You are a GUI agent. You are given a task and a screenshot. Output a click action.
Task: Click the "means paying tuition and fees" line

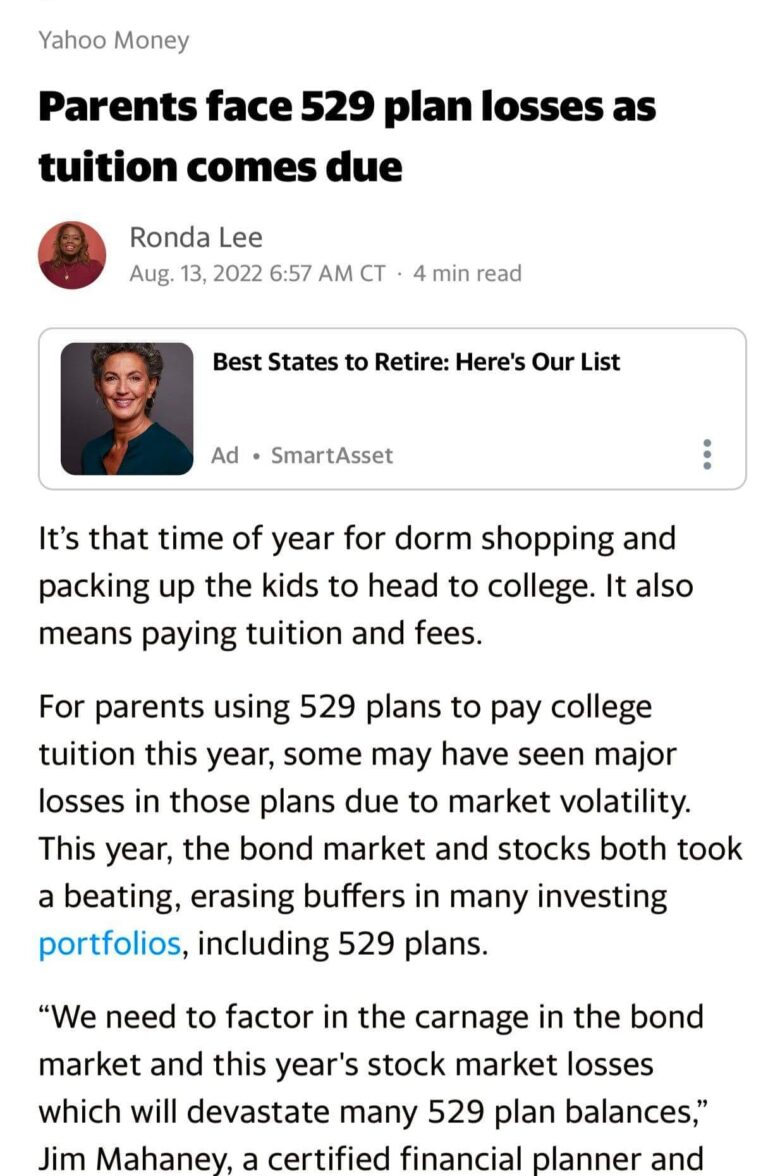point(260,633)
